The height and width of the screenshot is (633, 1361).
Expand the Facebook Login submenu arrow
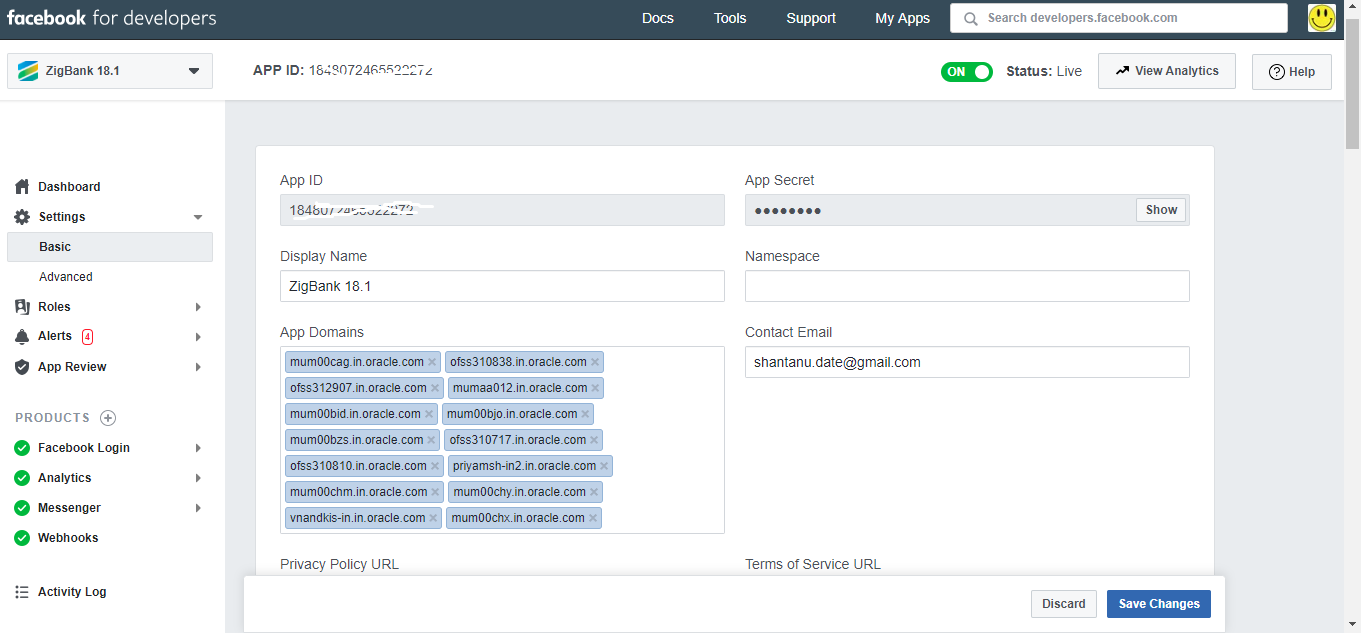pyautogui.click(x=198, y=448)
